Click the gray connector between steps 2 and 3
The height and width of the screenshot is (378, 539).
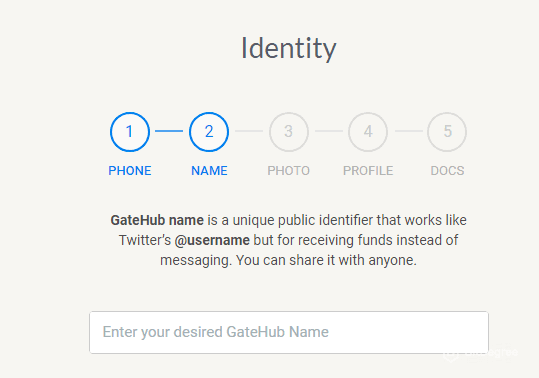tap(249, 131)
